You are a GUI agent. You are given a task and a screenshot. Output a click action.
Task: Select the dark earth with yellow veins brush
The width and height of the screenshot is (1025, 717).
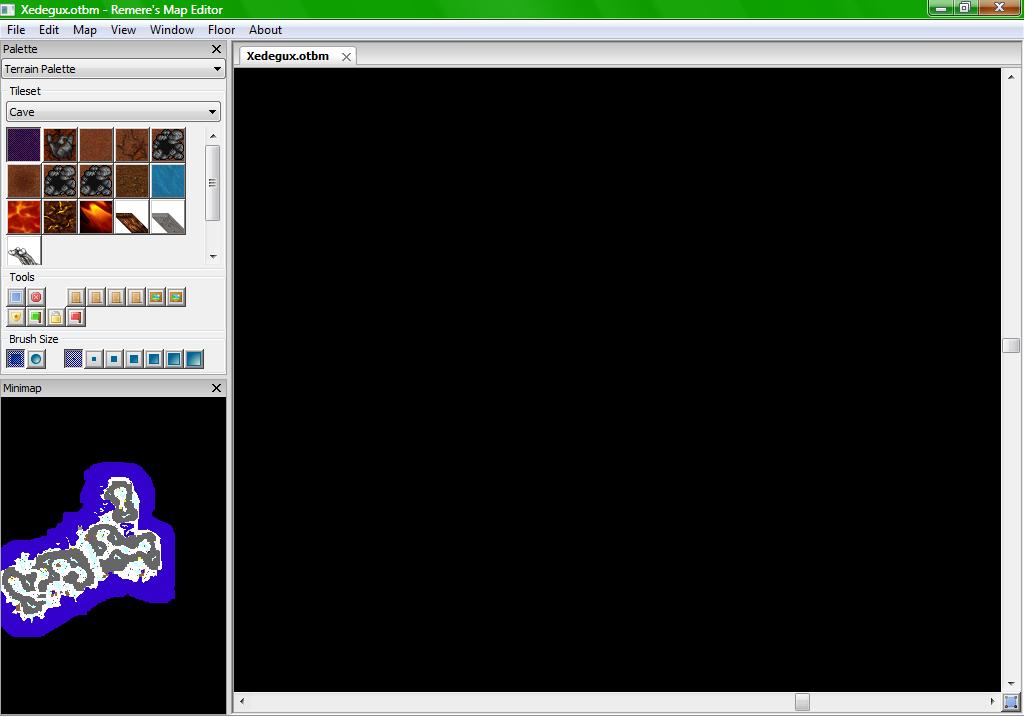[60, 217]
